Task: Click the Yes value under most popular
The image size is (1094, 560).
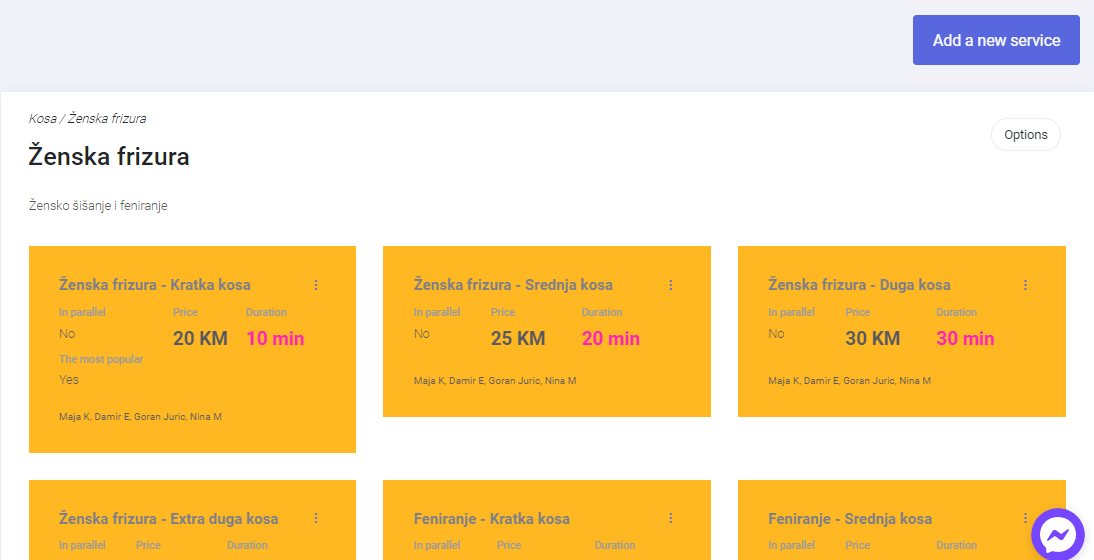Action: 69,379
